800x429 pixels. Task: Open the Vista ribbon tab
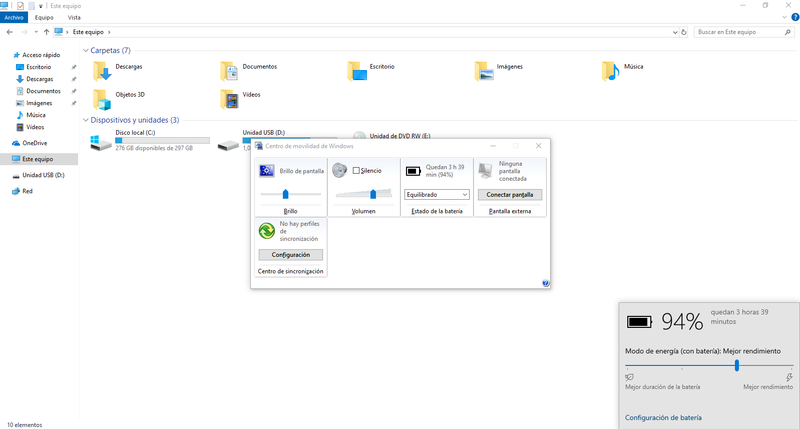tap(74, 17)
